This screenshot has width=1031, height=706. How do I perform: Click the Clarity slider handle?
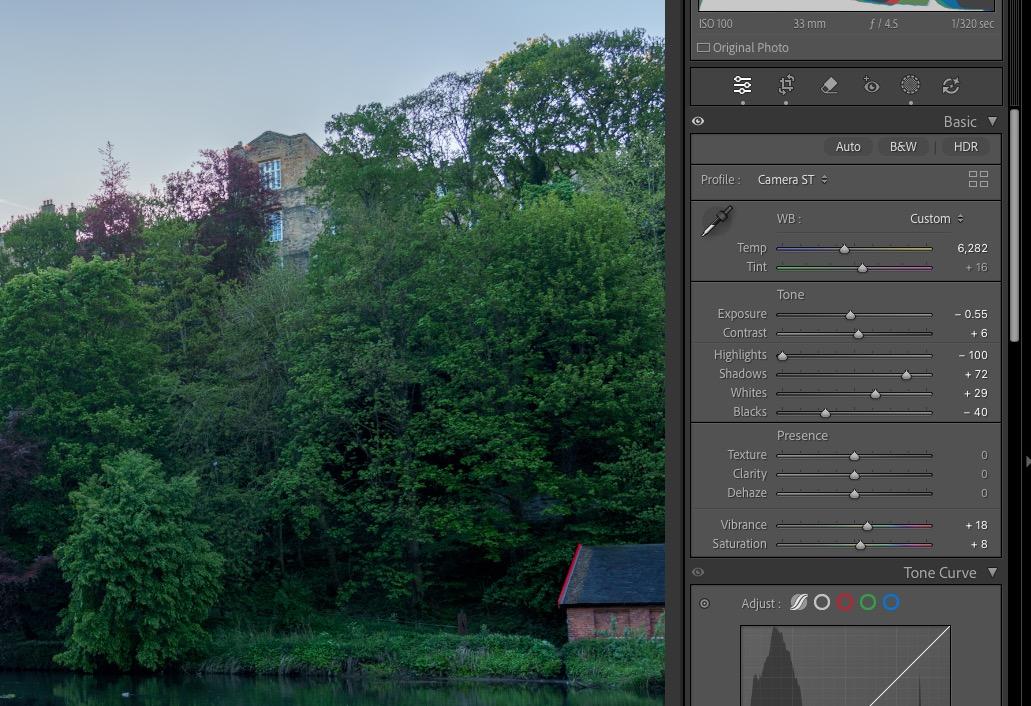click(x=854, y=475)
